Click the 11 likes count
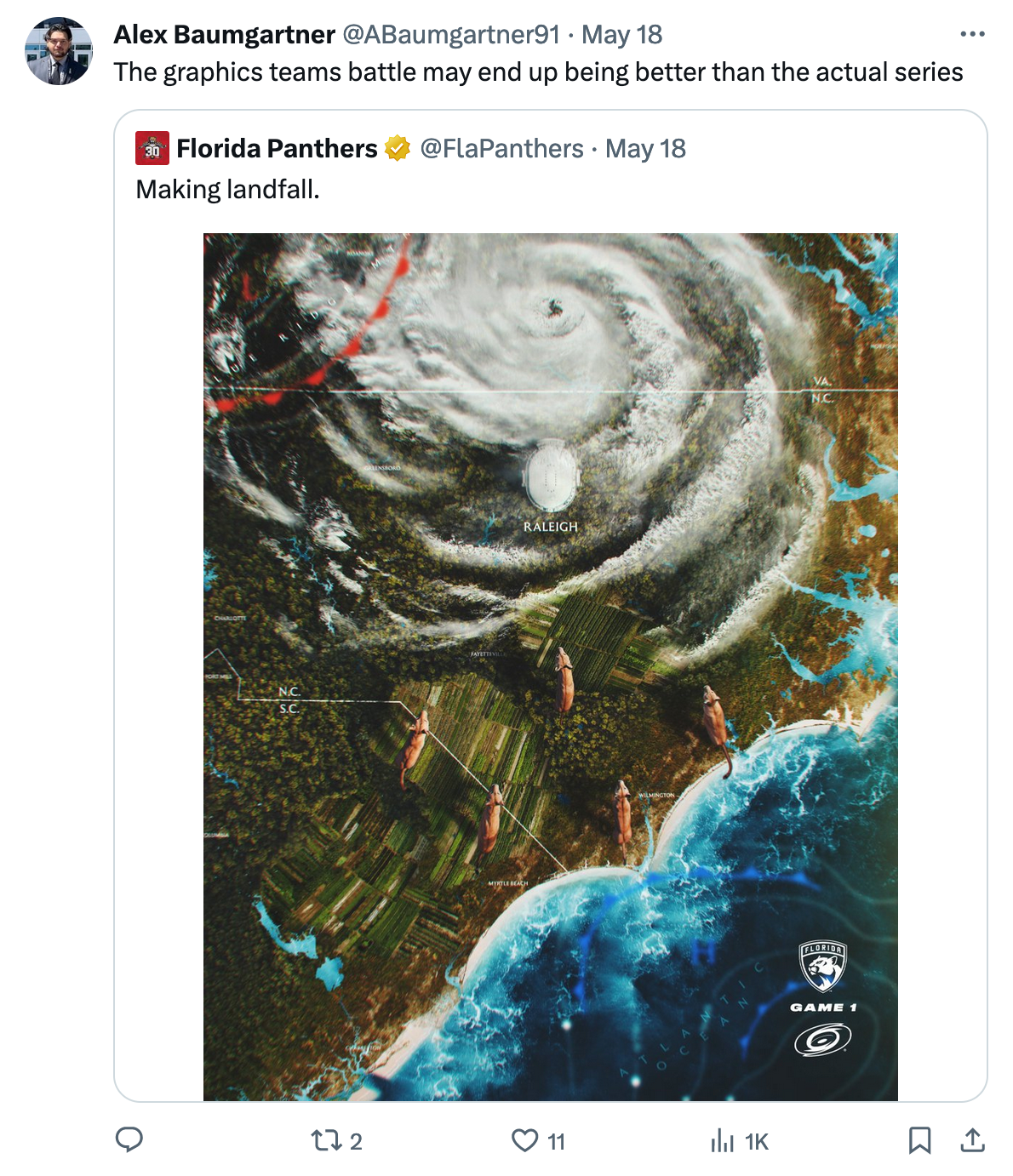Viewport: 1013px width, 1176px height. point(557,1141)
